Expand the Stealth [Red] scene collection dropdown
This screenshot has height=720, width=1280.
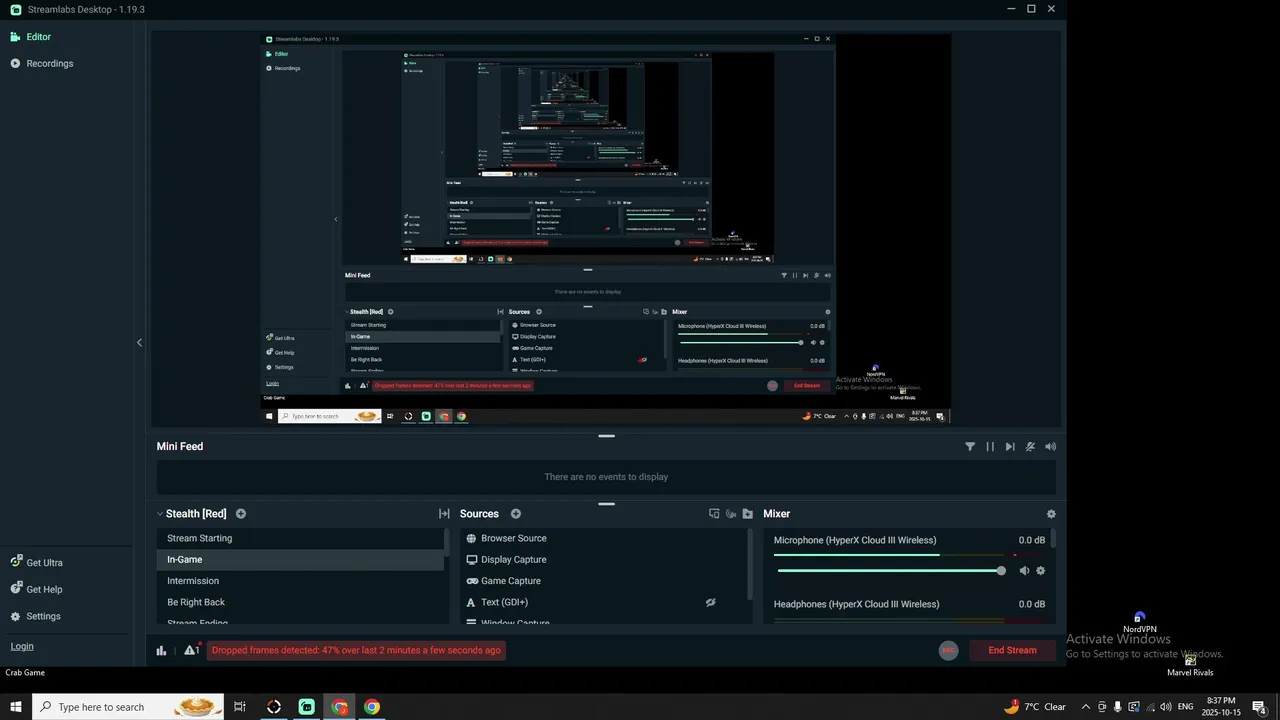point(160,514)
